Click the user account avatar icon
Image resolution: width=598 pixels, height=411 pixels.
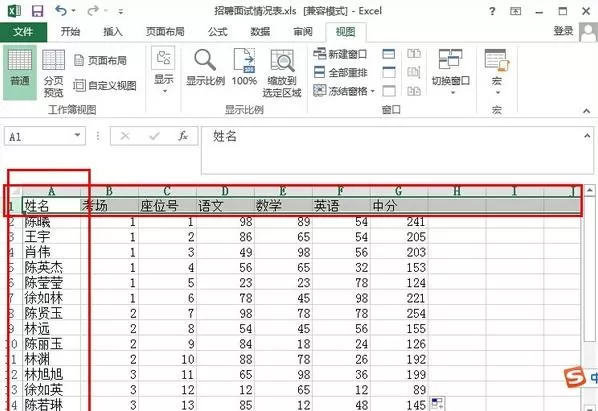click(x=588, y=32)
